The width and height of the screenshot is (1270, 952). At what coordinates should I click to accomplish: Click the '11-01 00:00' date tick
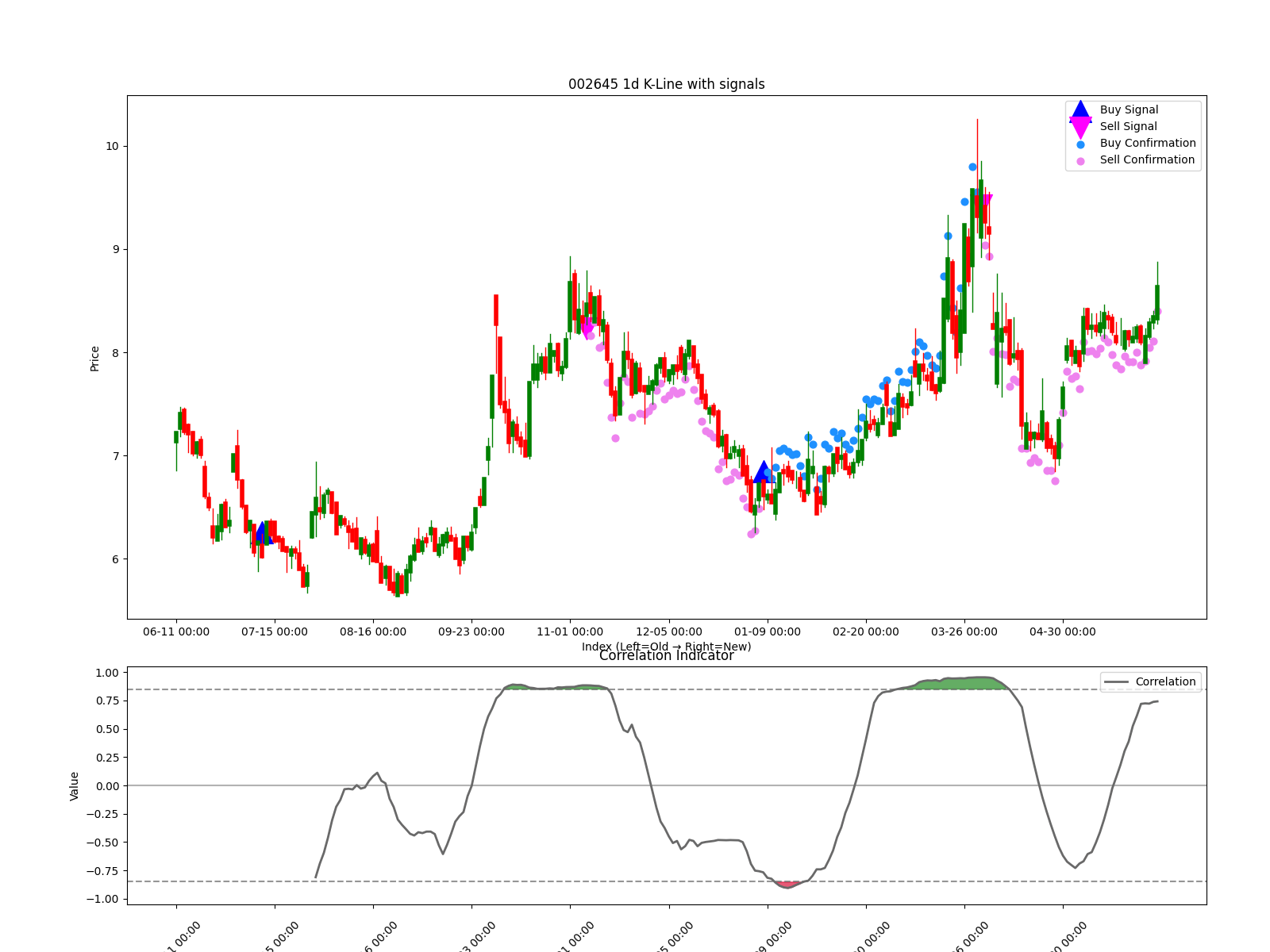pyautogui.click(x=570, y=632)
